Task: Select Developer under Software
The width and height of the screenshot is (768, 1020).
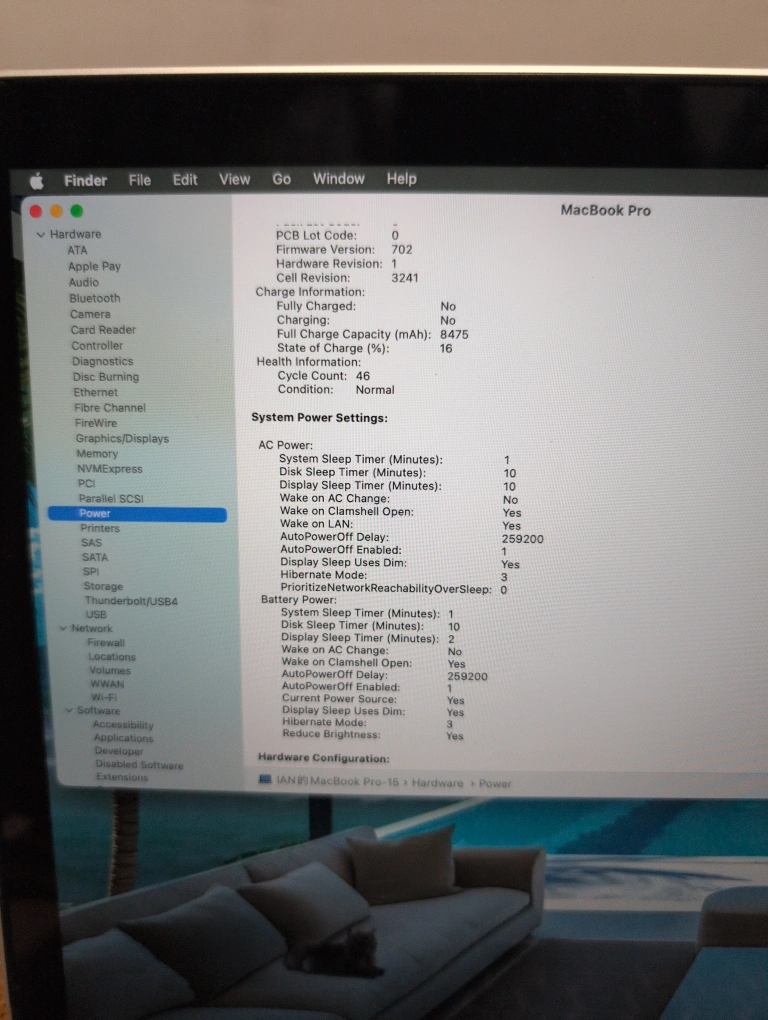Action: pyautogui.click(x=118, y=751)
